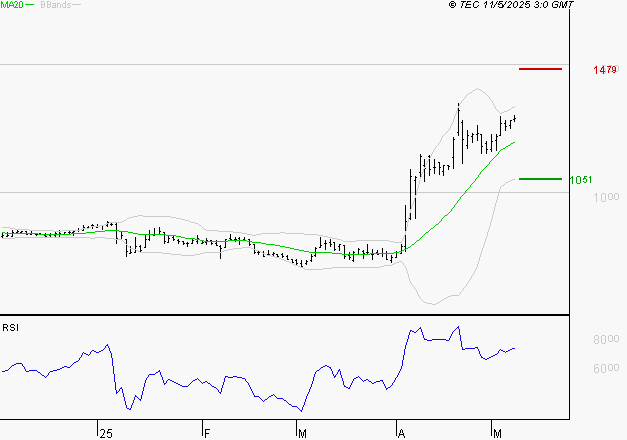This screenshot has height=440, width=627.
Task: Click the A month marker on time axis
Action: pos(401,434)
